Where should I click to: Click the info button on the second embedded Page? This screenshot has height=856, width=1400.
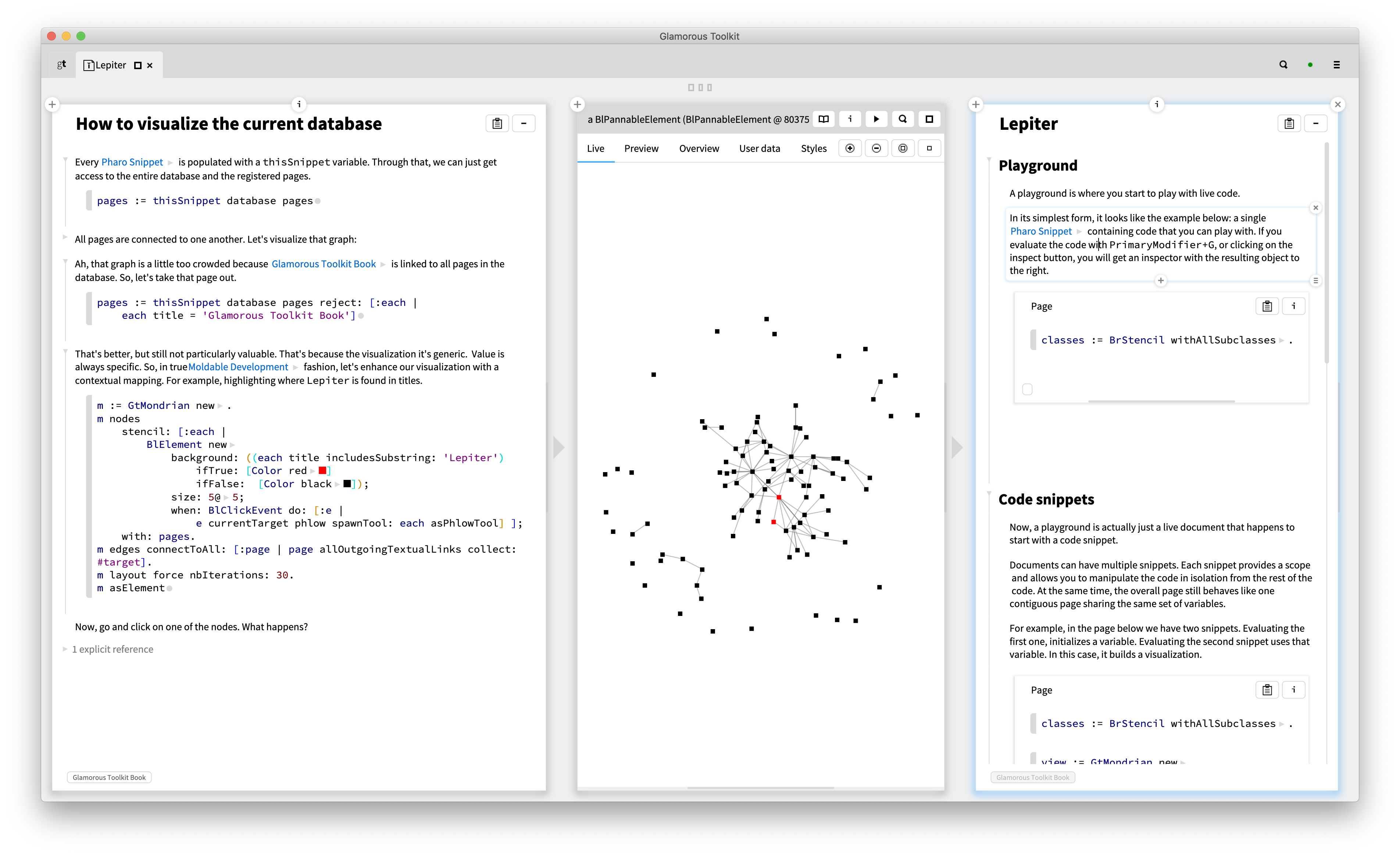pyautogui.click(x=1294, y=689)
